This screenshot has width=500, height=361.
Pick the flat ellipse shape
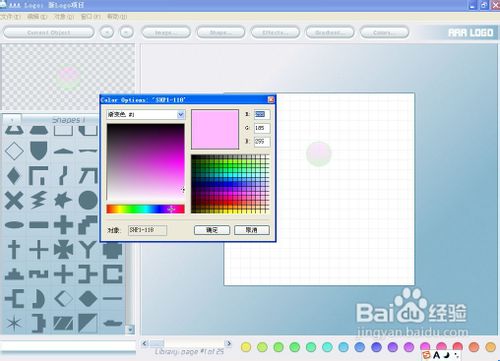point(14,225)
